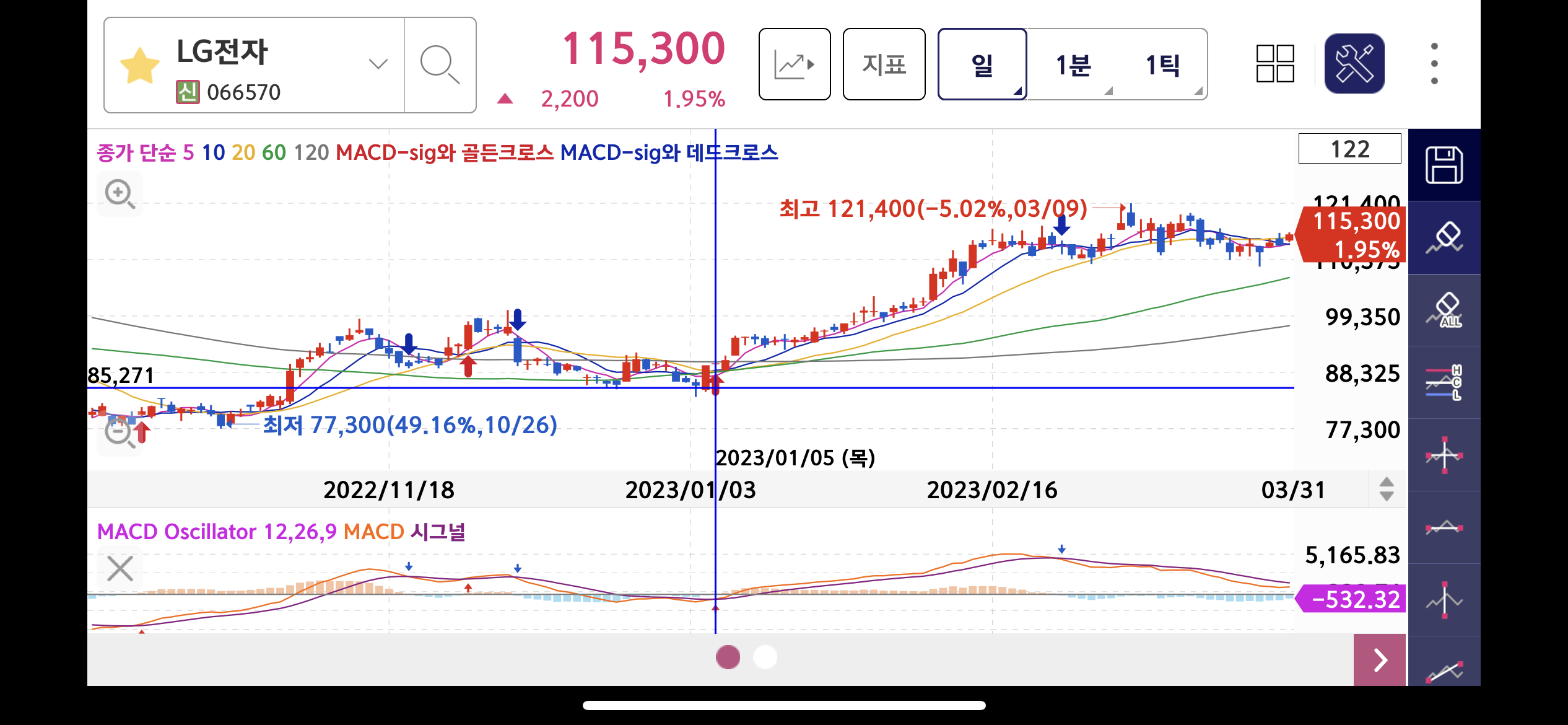Click the up/down chart height stepper arrows
This screenshot has height=725, width=1568.
tap(1387, 490)
